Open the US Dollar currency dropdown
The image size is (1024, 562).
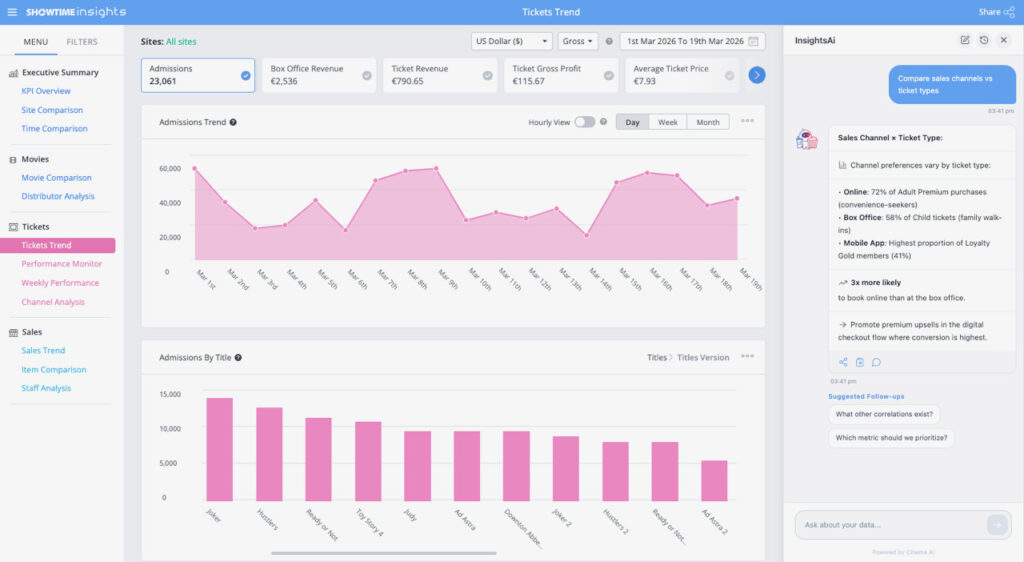(x=511, y=41)
